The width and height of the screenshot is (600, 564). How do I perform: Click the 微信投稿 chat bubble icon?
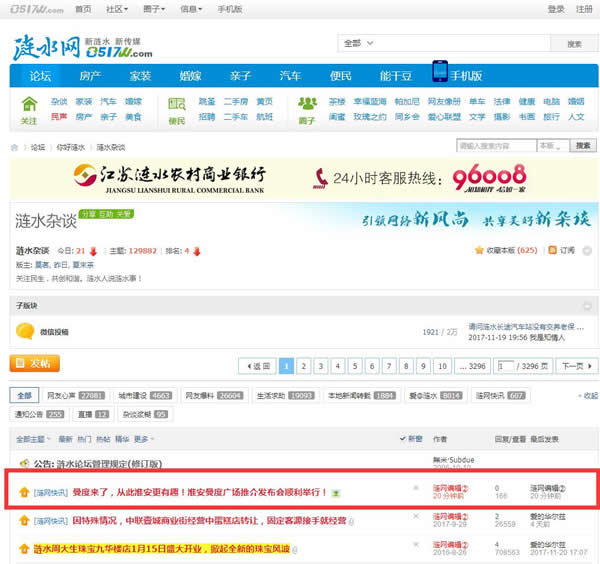click(x=25, y=331)
